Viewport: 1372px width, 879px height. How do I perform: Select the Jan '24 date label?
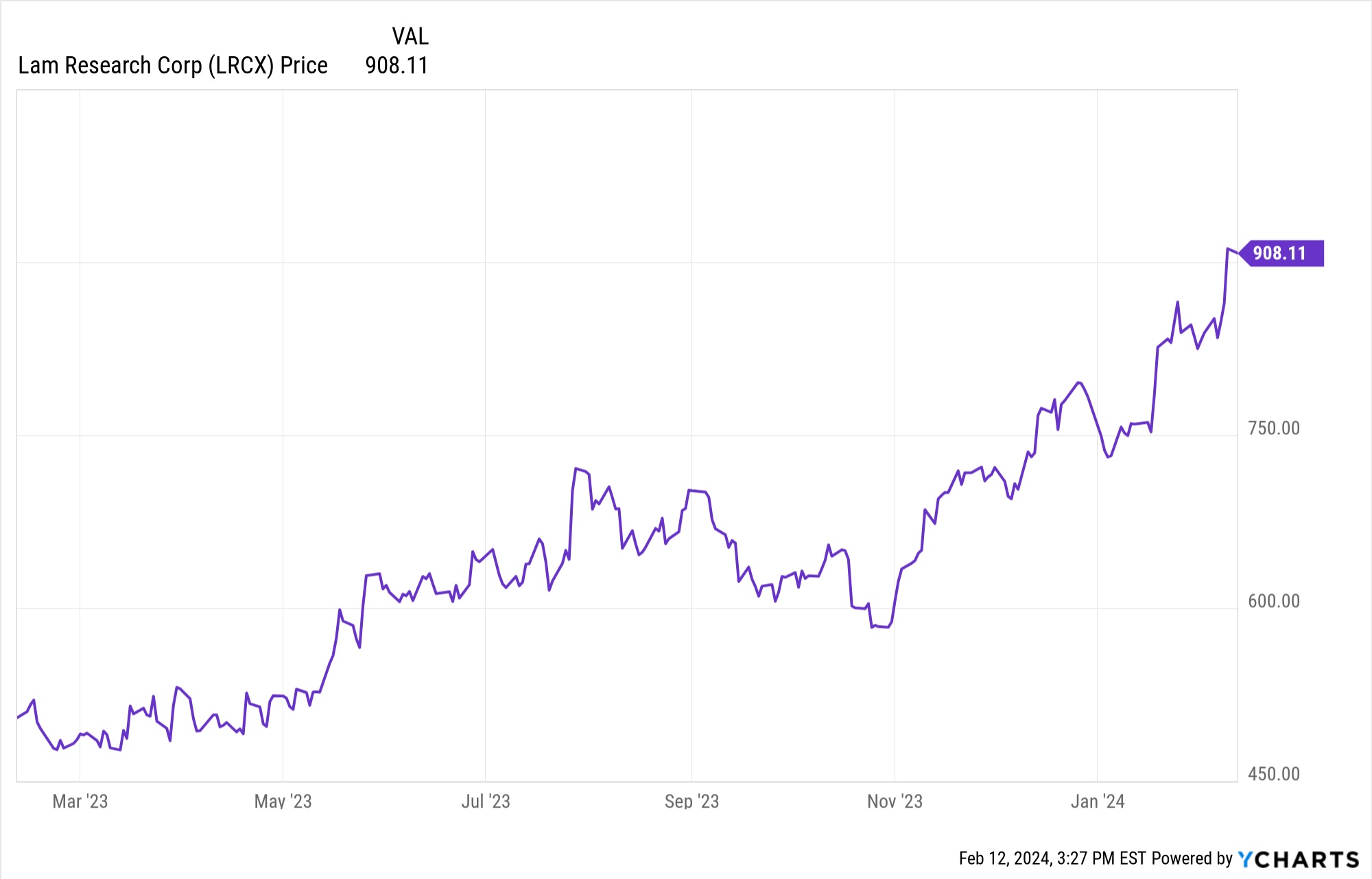point(1098,801)
